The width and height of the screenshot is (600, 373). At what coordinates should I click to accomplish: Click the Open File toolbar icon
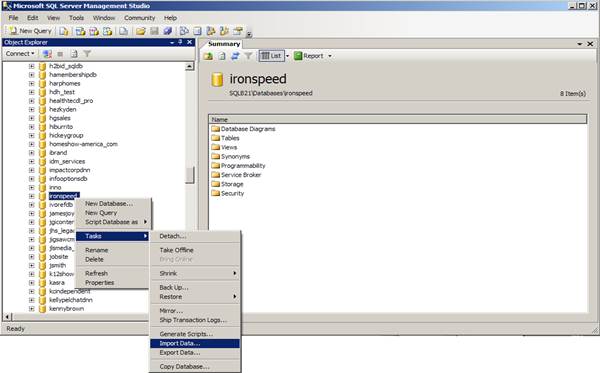tap(141, 31)
